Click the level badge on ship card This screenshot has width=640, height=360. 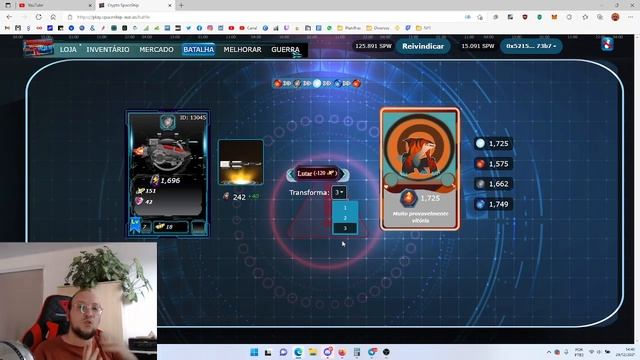pos(135,225)
